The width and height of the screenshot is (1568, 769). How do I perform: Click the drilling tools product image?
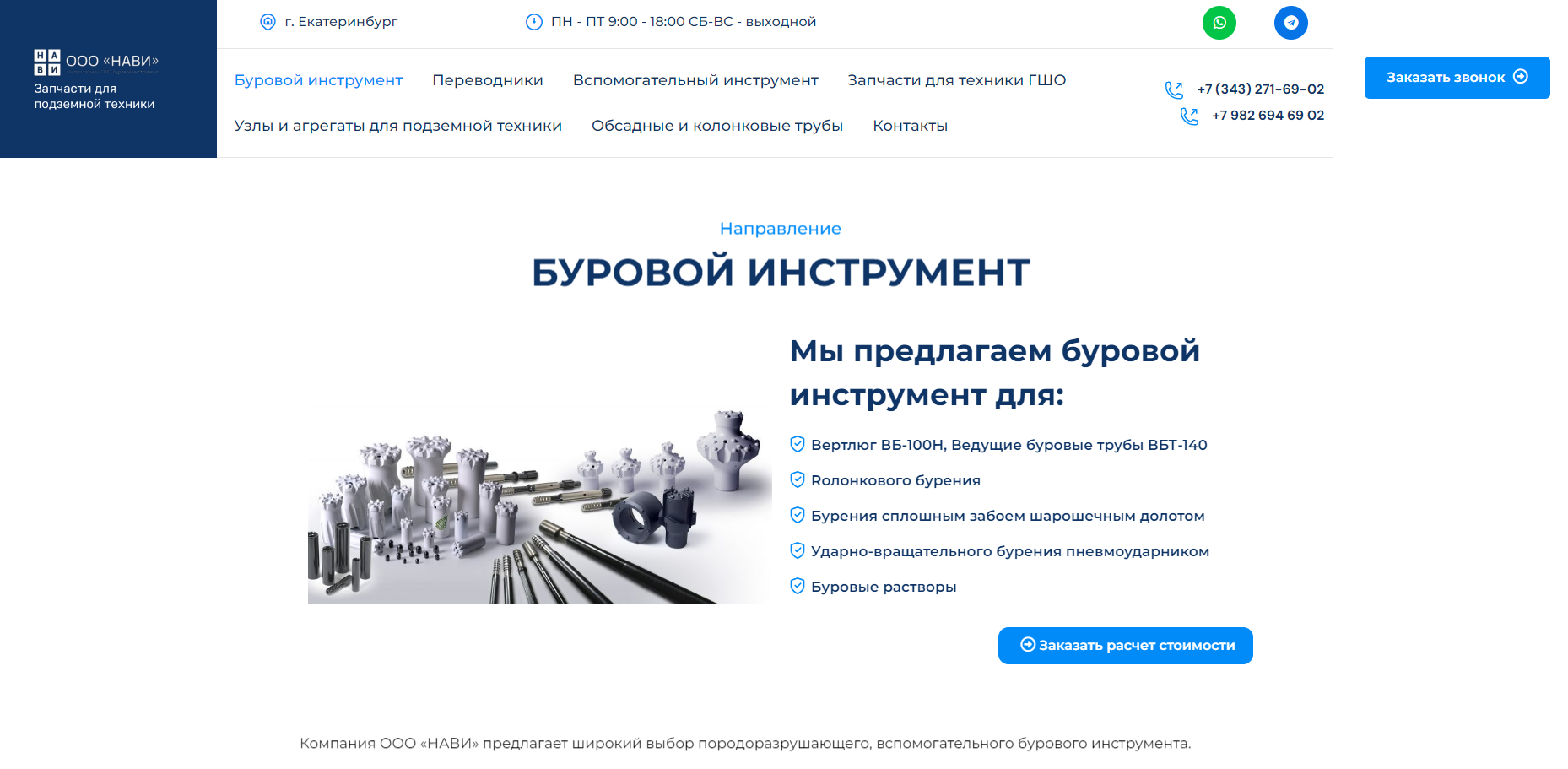[x=539, y=506]
